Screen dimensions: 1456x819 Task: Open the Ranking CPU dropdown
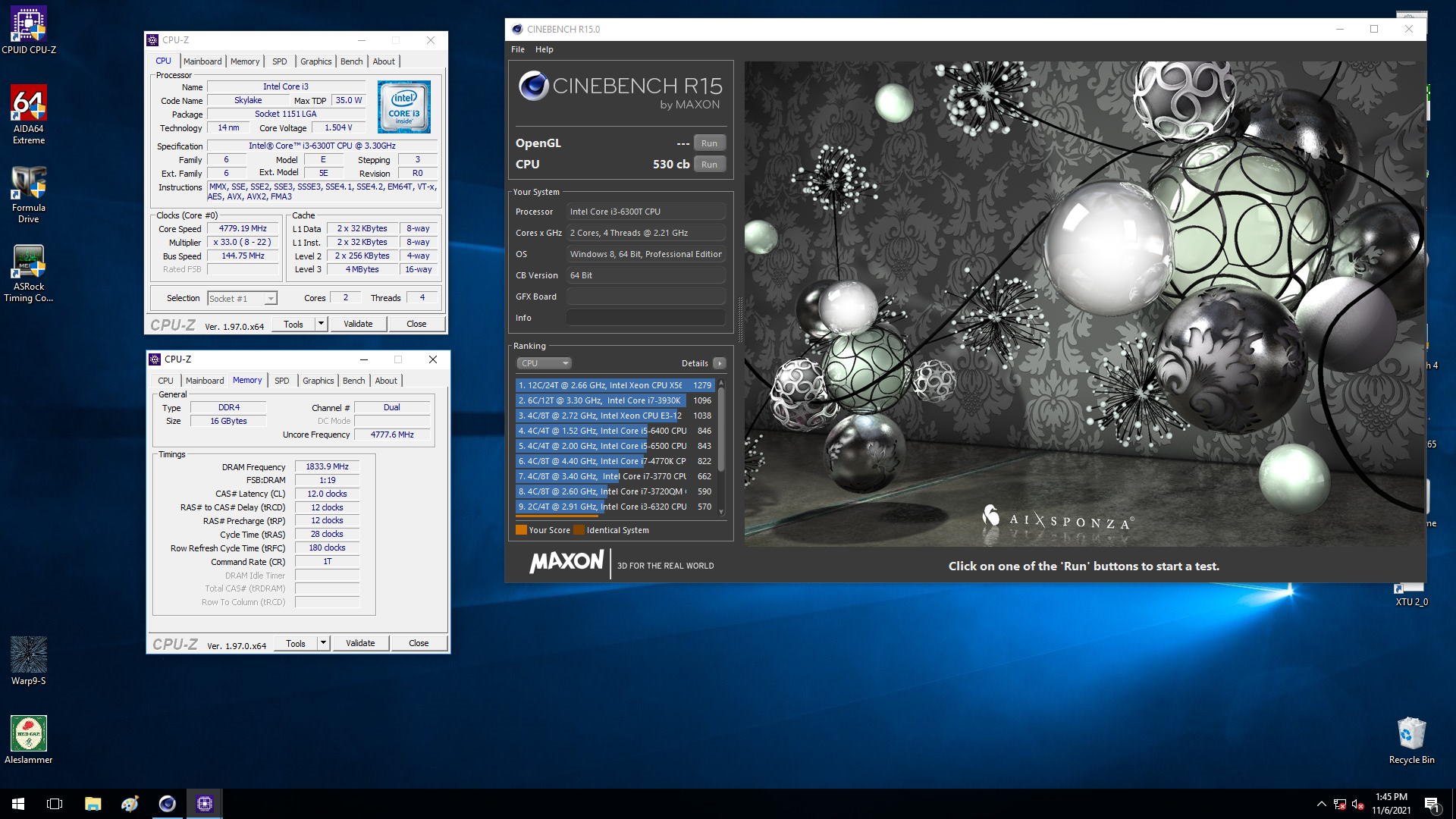544,363
